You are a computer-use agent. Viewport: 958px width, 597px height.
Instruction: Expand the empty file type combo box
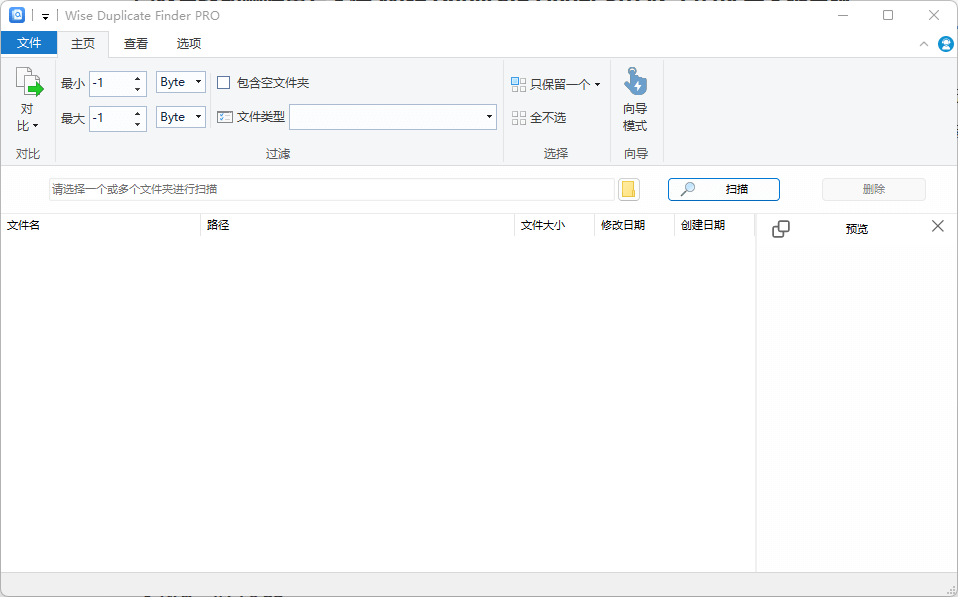click(x=488, y=117)
